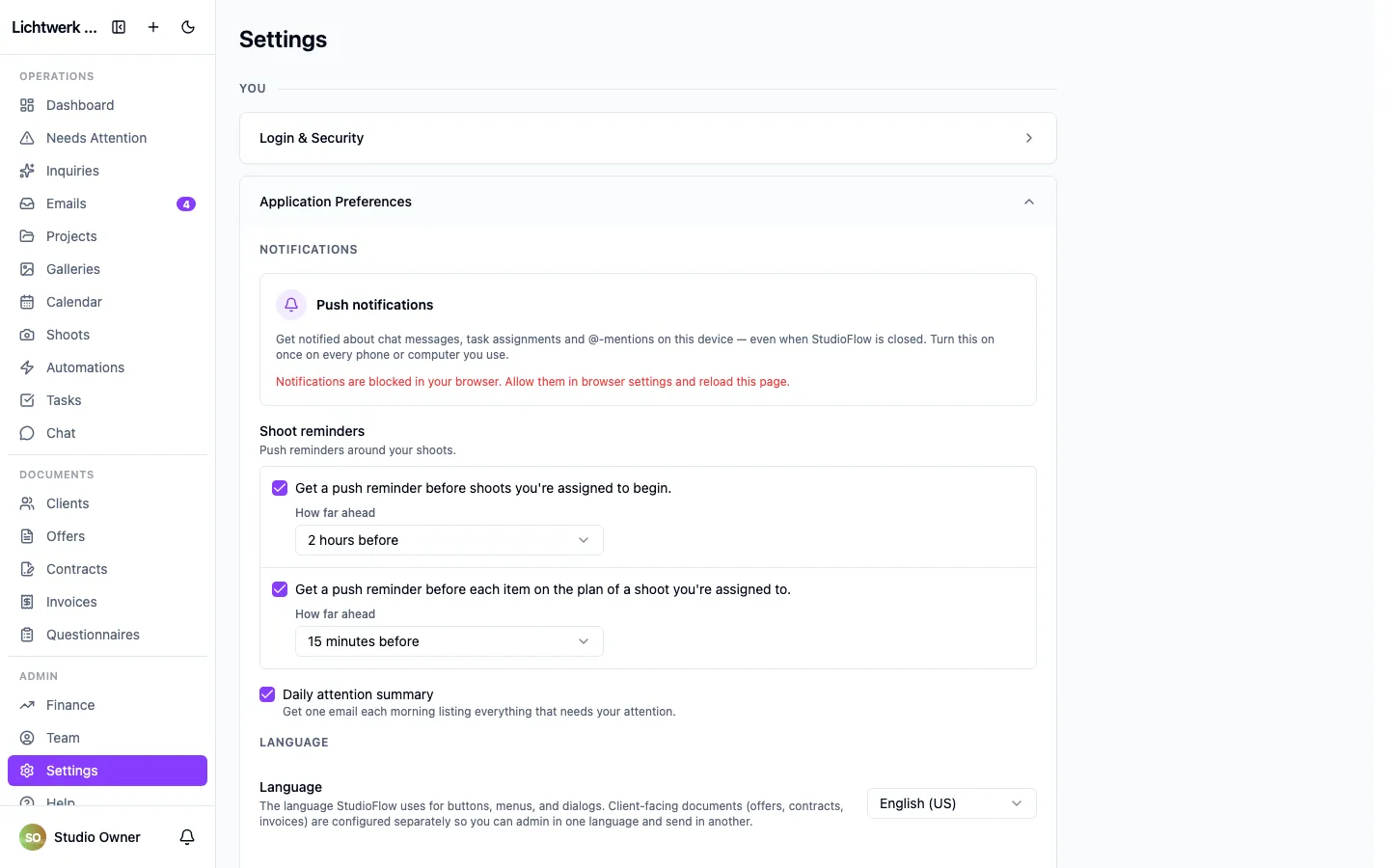Expand the Login & Security section
The width and height of the screenshot is (1389, 868).
[648, 138]
